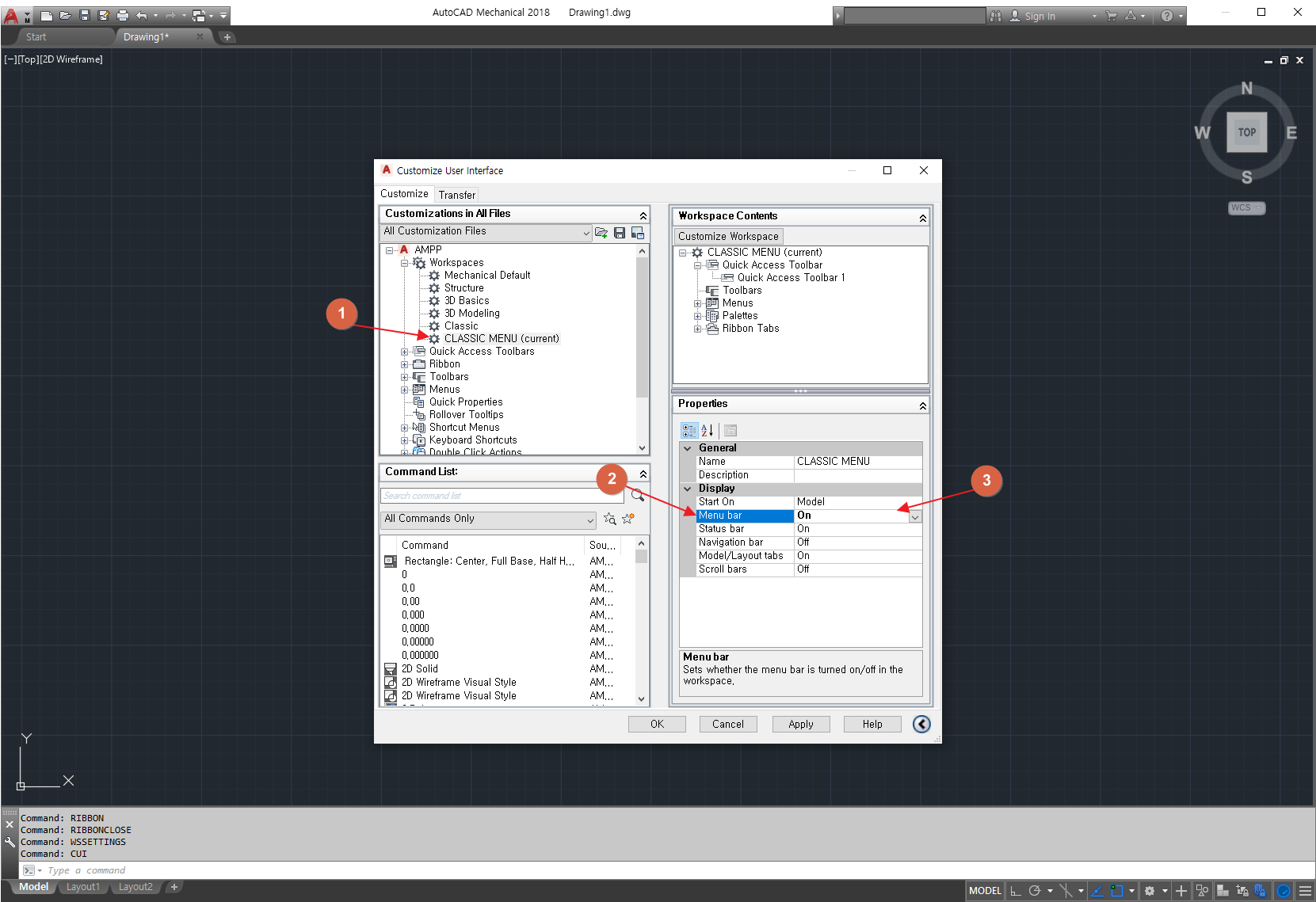Image resolution: width=1316 pixels, height=902 pixels.
Task: Collapse the Customizations in All Files panel
Action: (643, 215)
